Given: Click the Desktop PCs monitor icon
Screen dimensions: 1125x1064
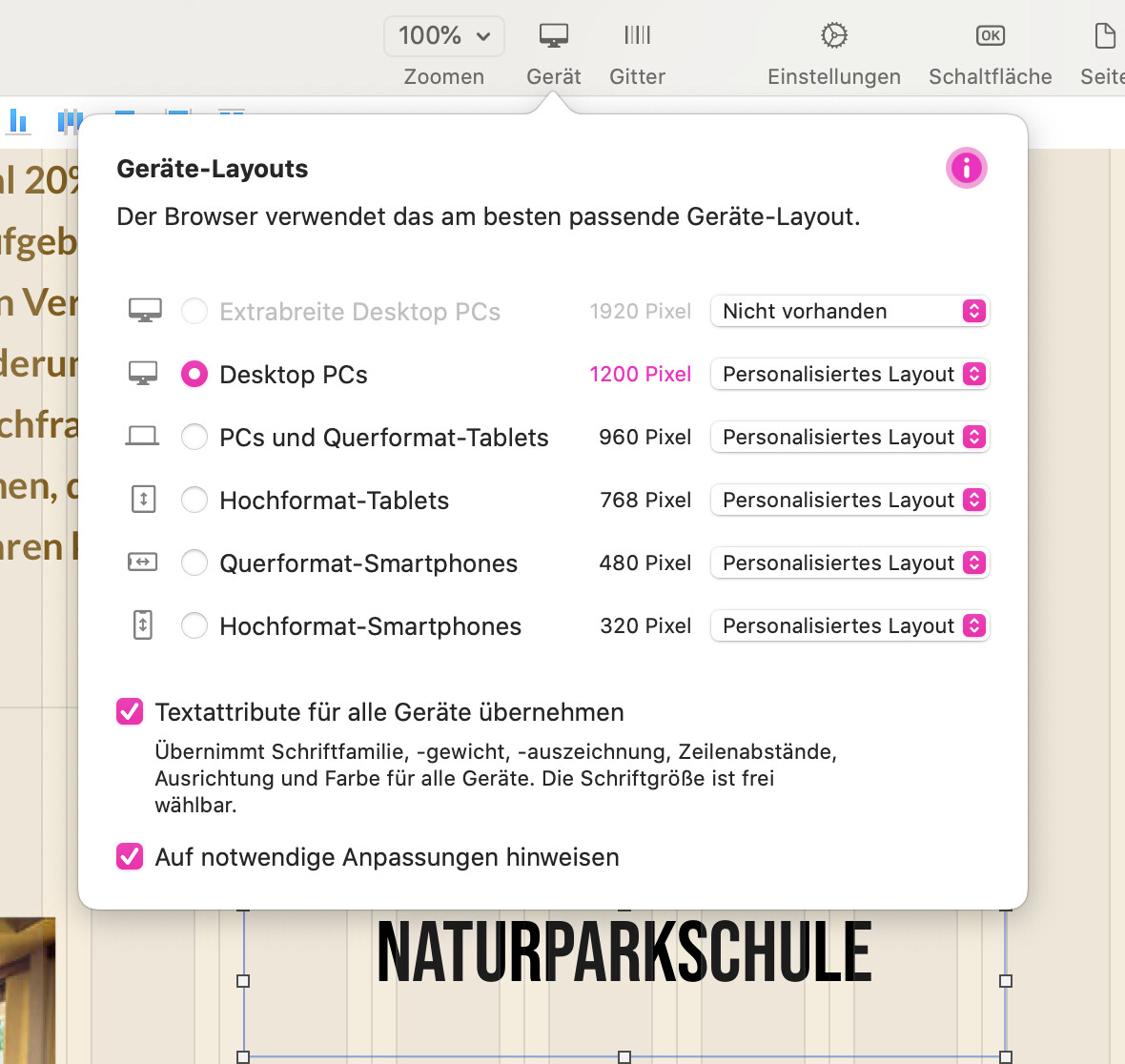Looking at the screenshot, I should (x=143, y=375).
